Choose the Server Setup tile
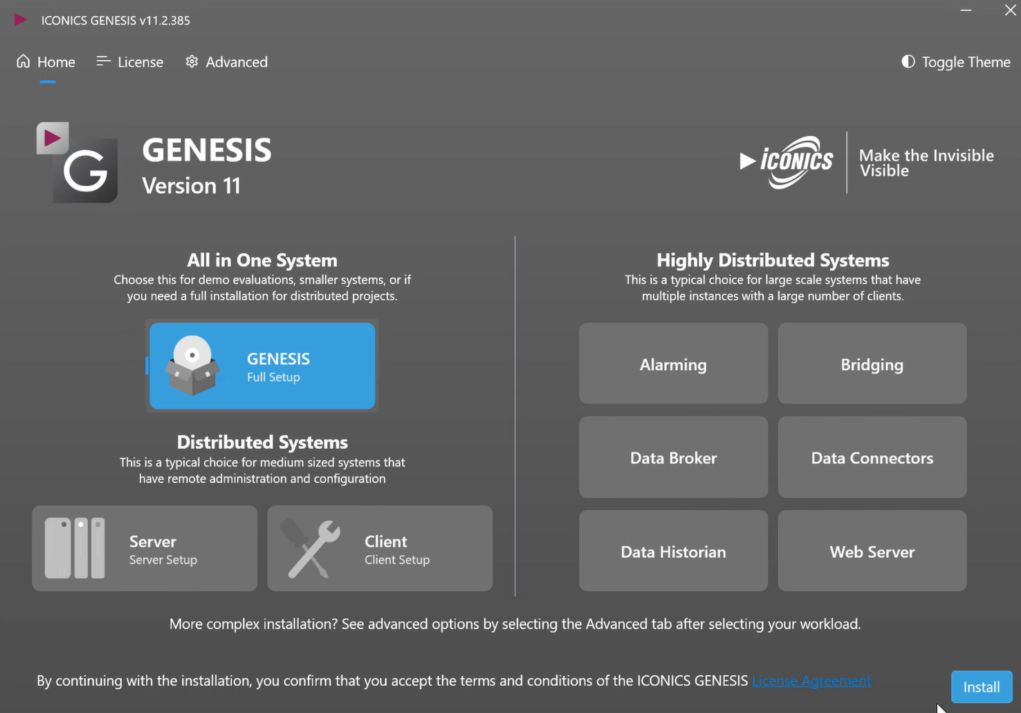1021x713 pixels. pos(145,548)
